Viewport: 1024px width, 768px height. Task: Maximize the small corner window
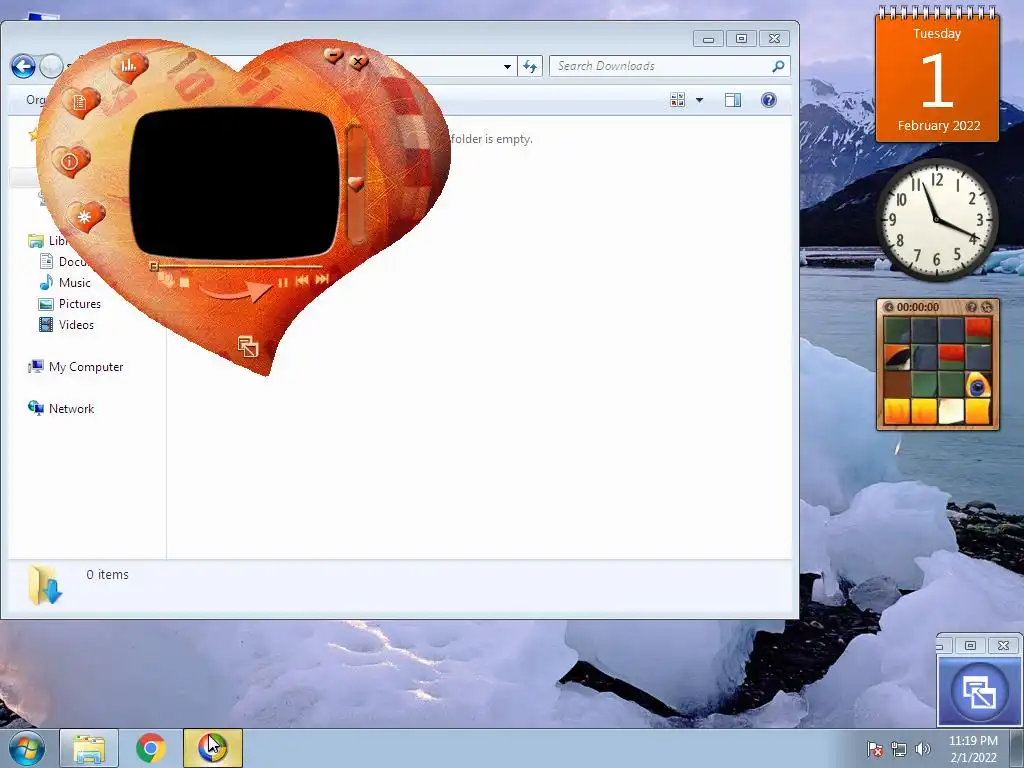[x=970, y=645]
